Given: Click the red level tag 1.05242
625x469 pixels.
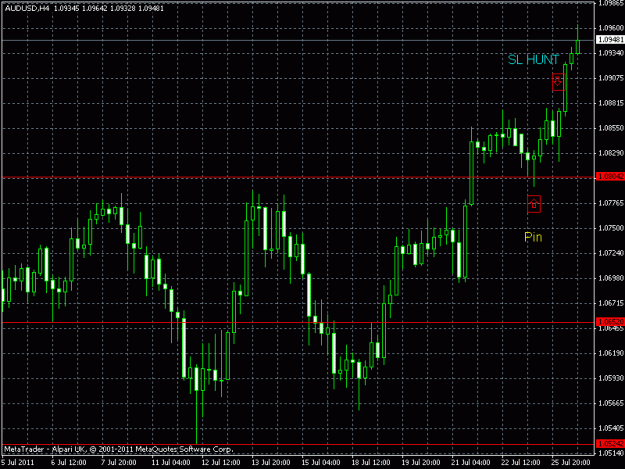Looking at the screenshot, I should (610, 443).
